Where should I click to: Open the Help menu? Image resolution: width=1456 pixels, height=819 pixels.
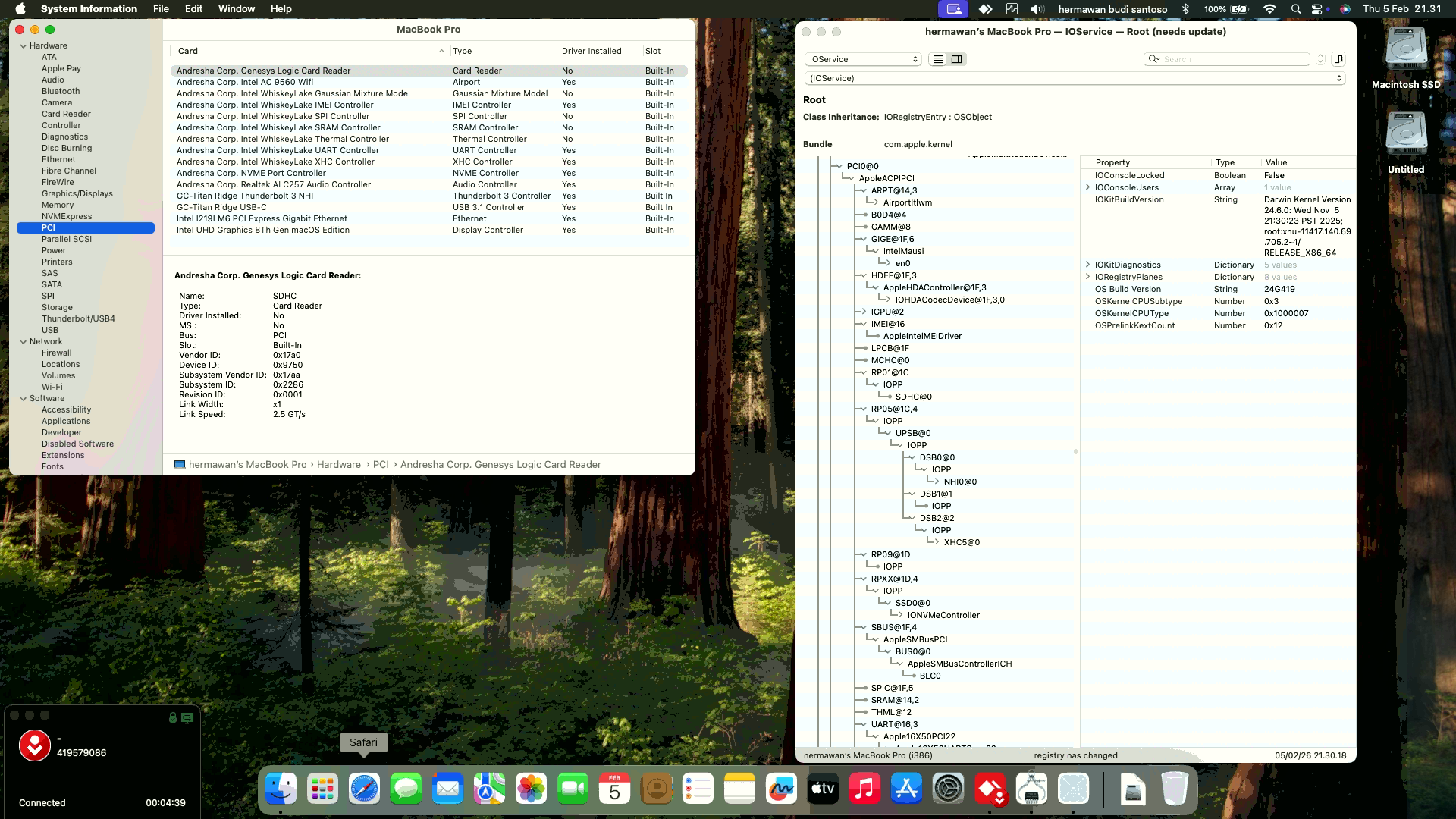point(281,9)
